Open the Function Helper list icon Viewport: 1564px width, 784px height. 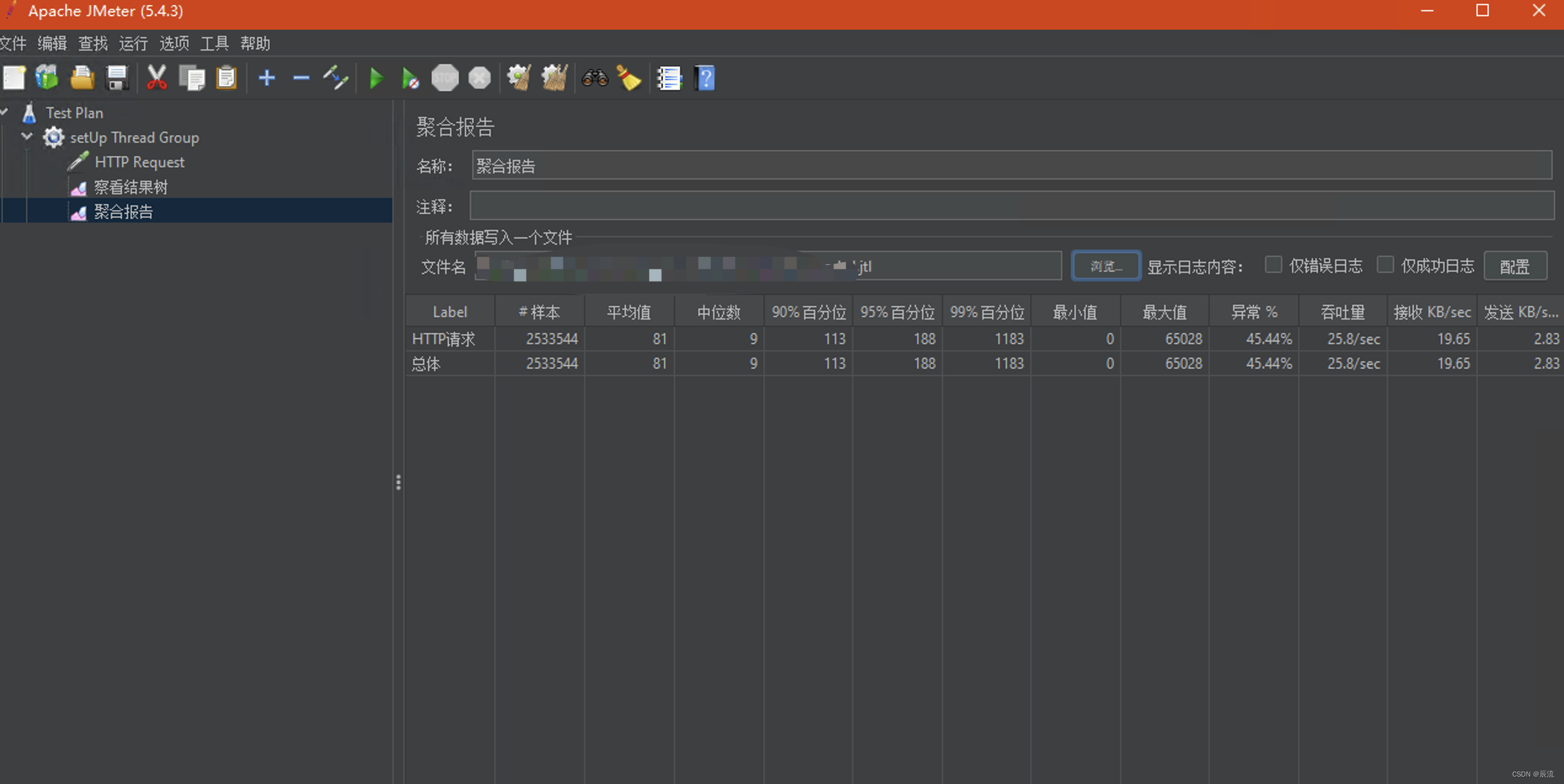point(669,78)
